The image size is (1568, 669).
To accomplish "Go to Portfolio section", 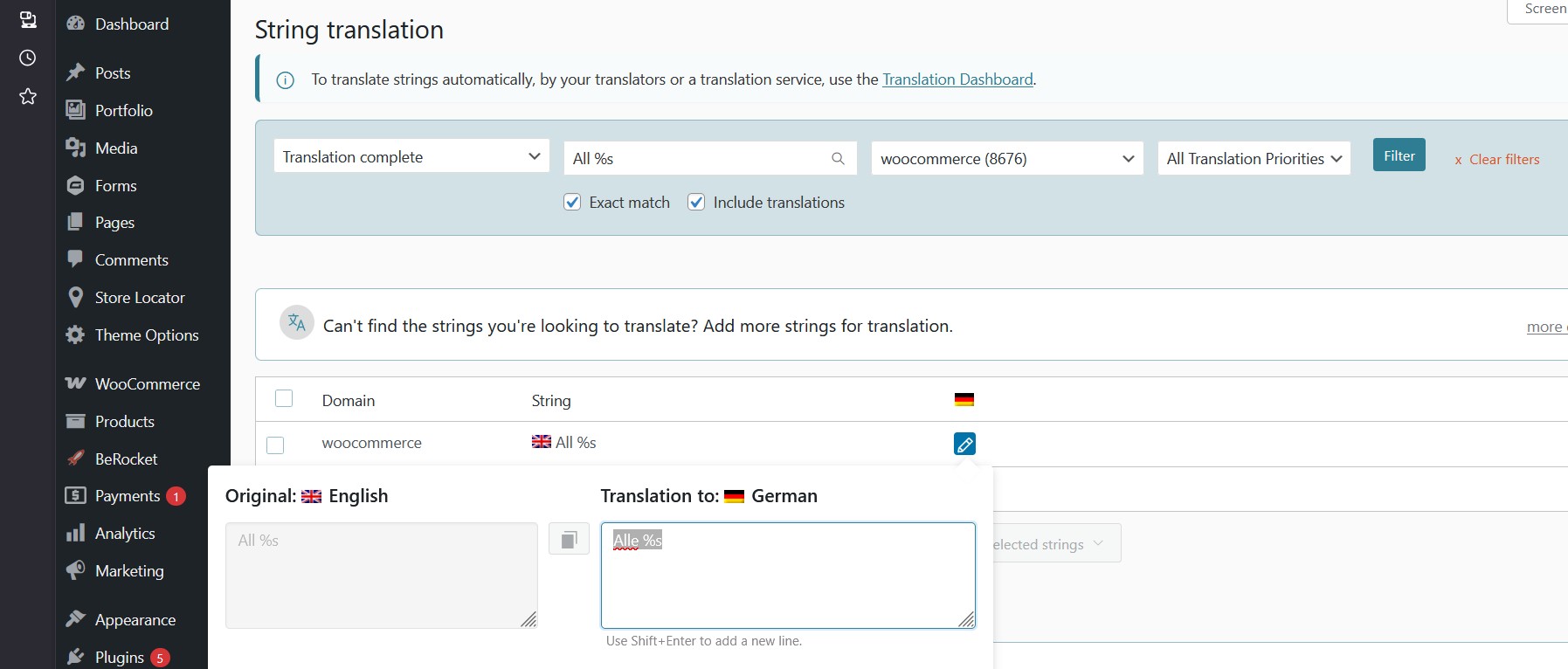I will tap(123, 111).
